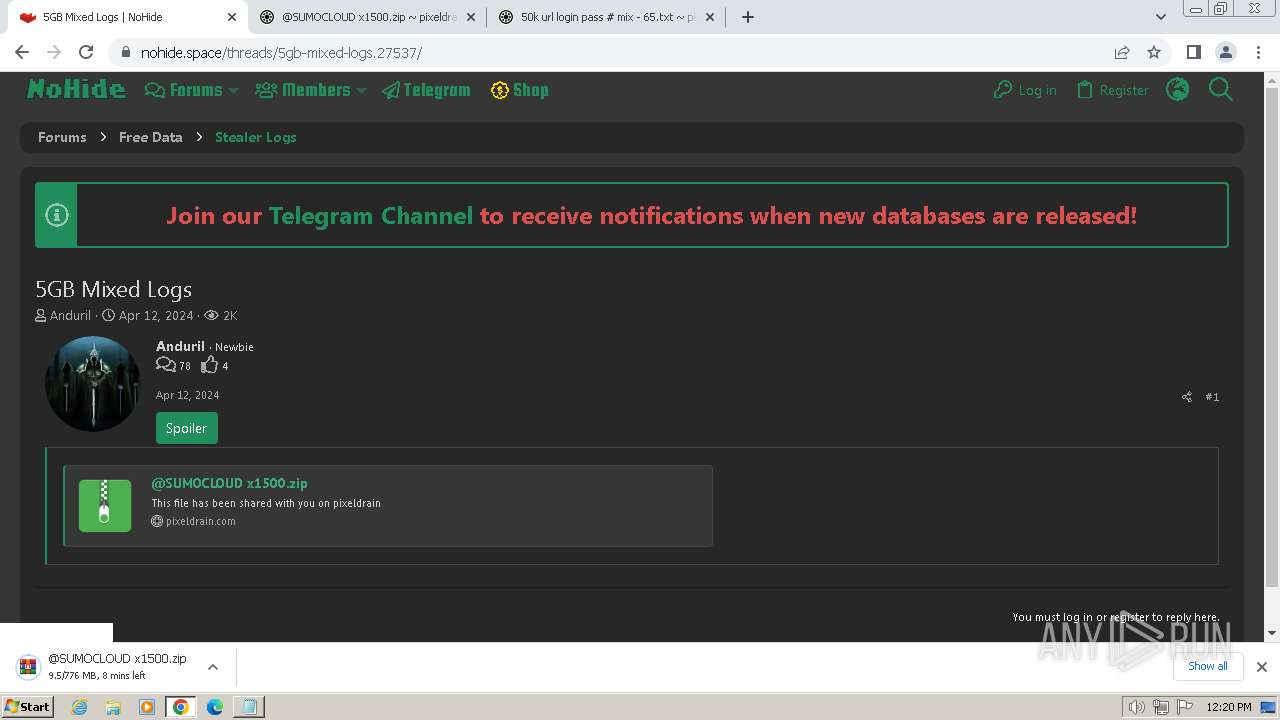
Task: Open the Telegram navigation link
Action: 426,90
